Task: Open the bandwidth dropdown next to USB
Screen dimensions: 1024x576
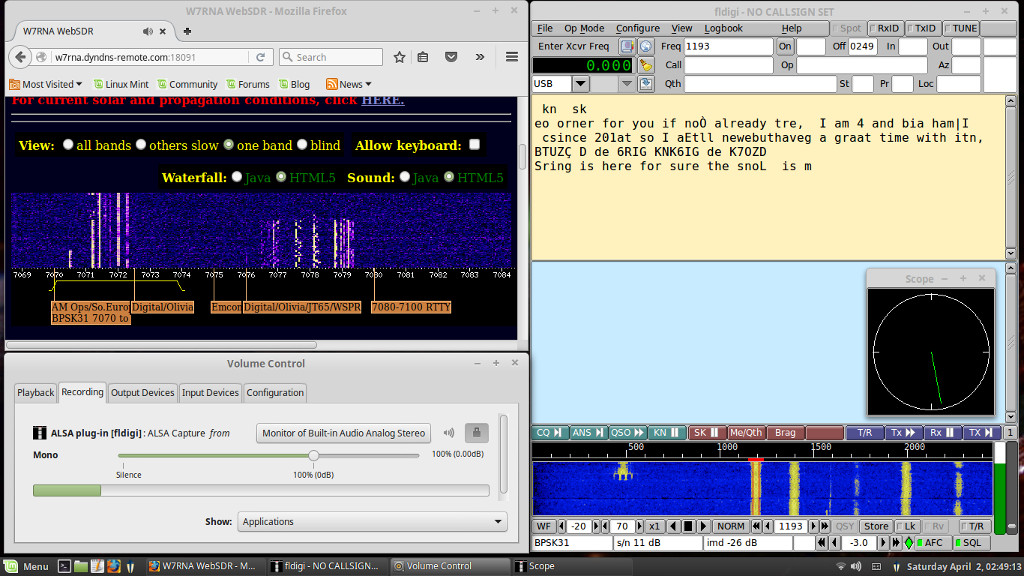Action: coord(626,84)
